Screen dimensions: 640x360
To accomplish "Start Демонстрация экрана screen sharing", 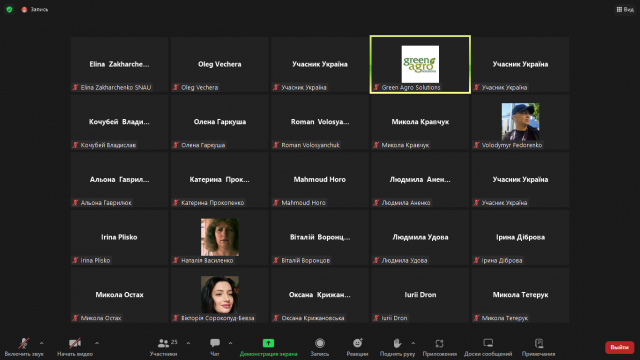I will click(268, 347).
